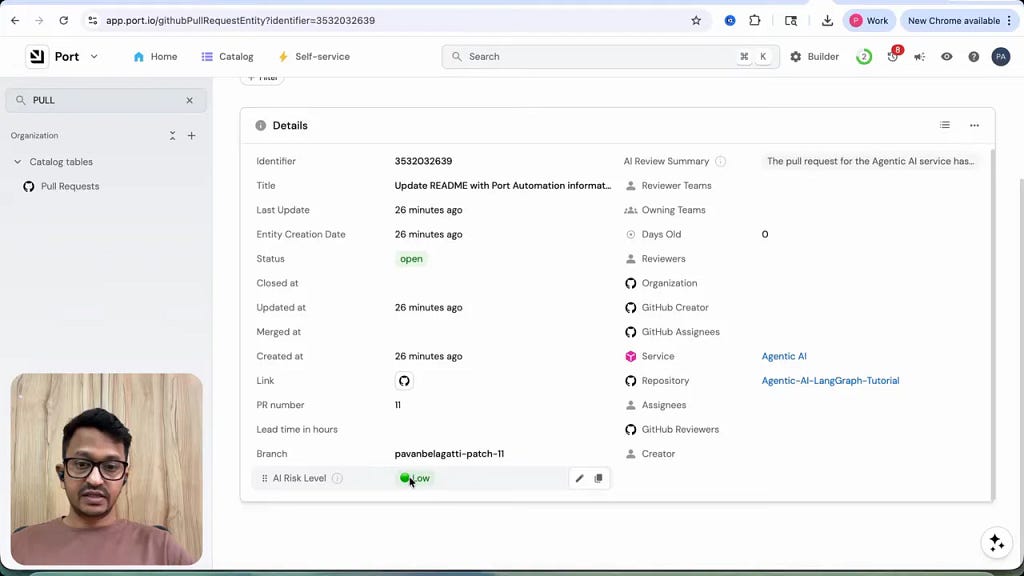Click AI Risk Level info icon
This screenshot has width=1024, height=576.
[x=337, y=478]
